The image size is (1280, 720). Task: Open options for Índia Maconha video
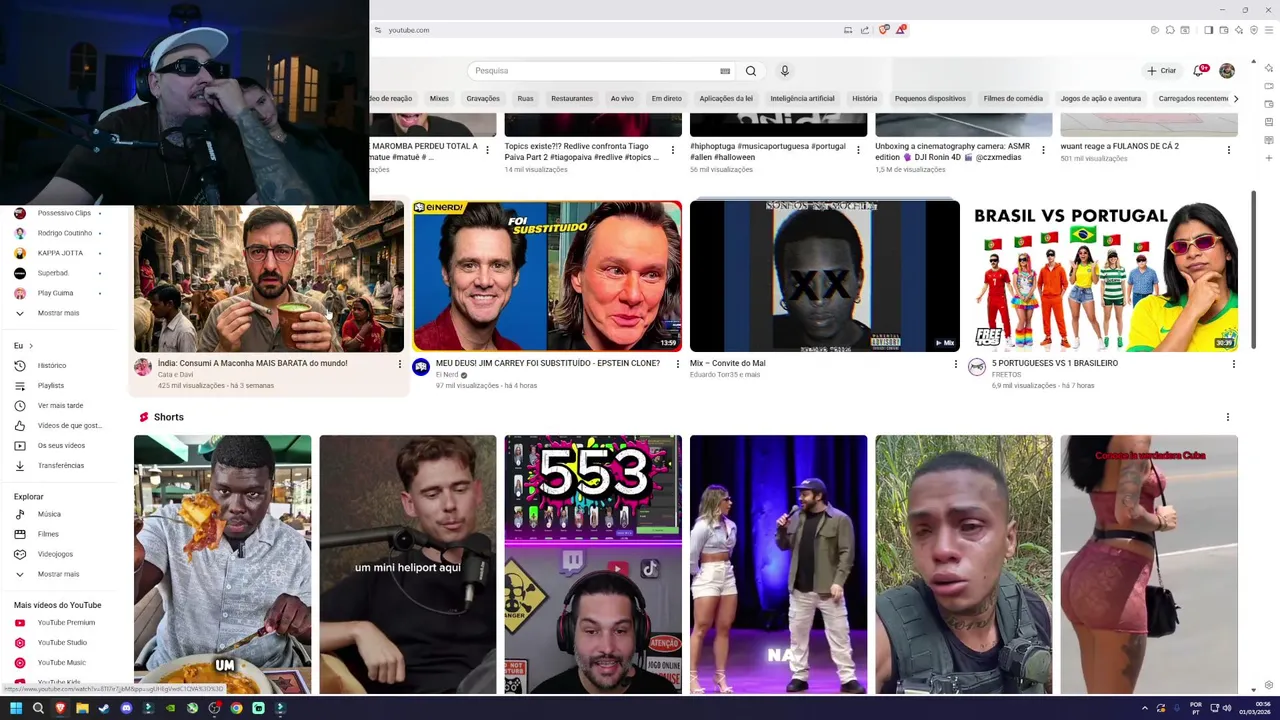pos(400,364)
